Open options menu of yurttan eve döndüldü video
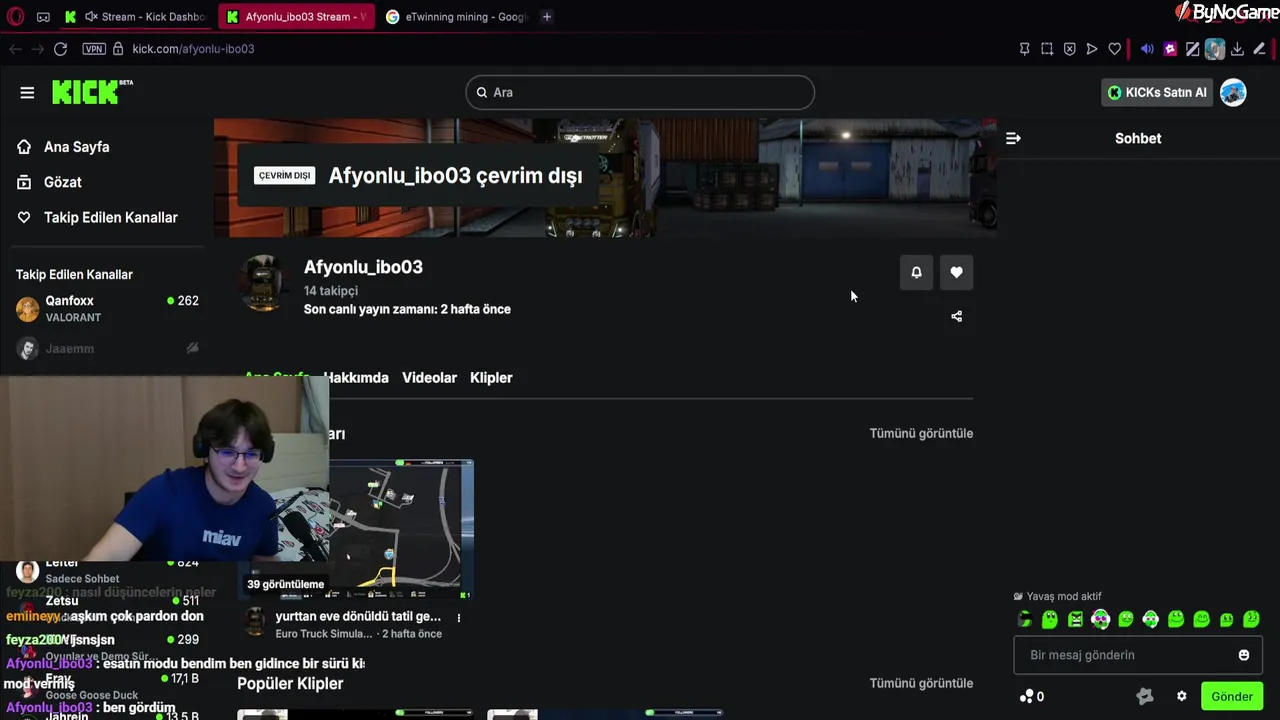 (x=459, y=618)
